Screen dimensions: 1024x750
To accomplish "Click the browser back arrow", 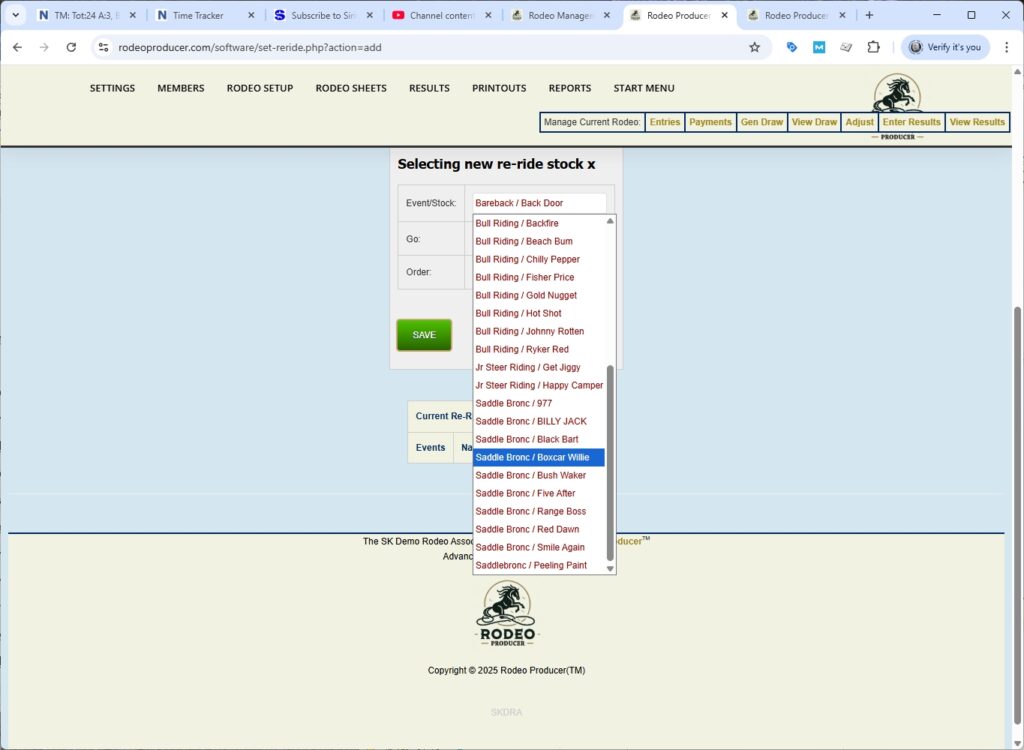I will coord(17,47).
